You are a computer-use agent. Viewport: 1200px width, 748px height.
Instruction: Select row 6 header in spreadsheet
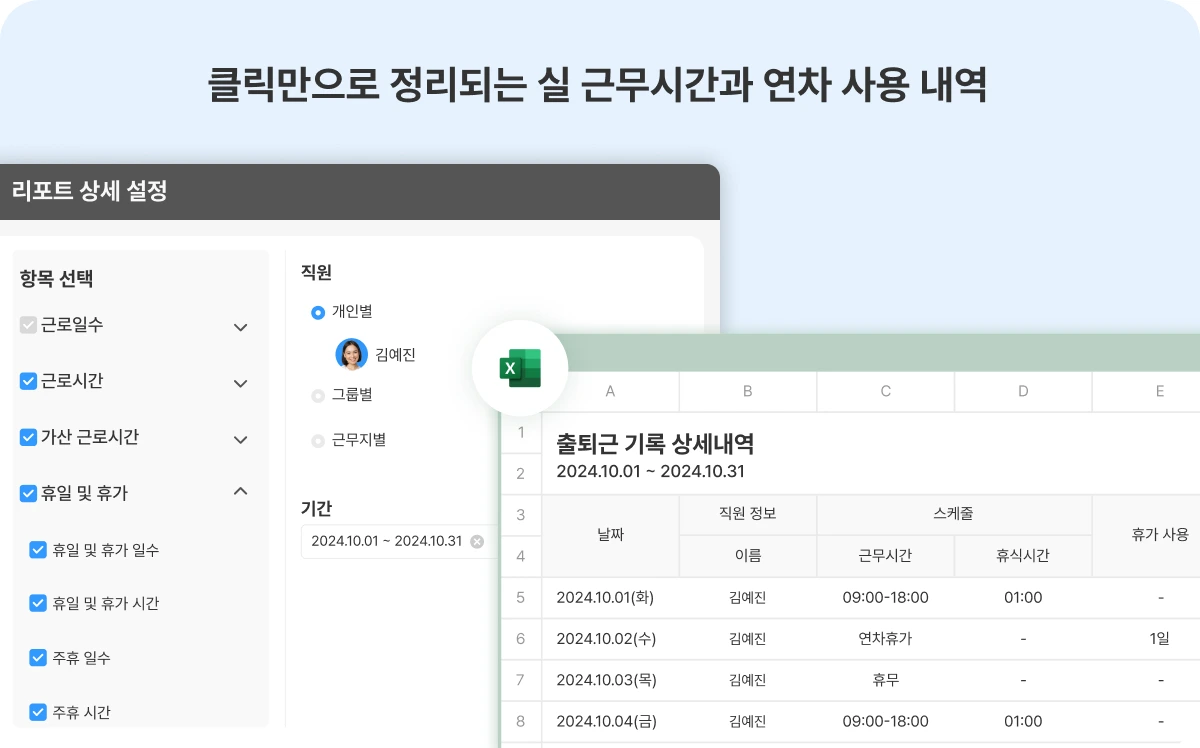pyautogui.click(x=520, y=638)
